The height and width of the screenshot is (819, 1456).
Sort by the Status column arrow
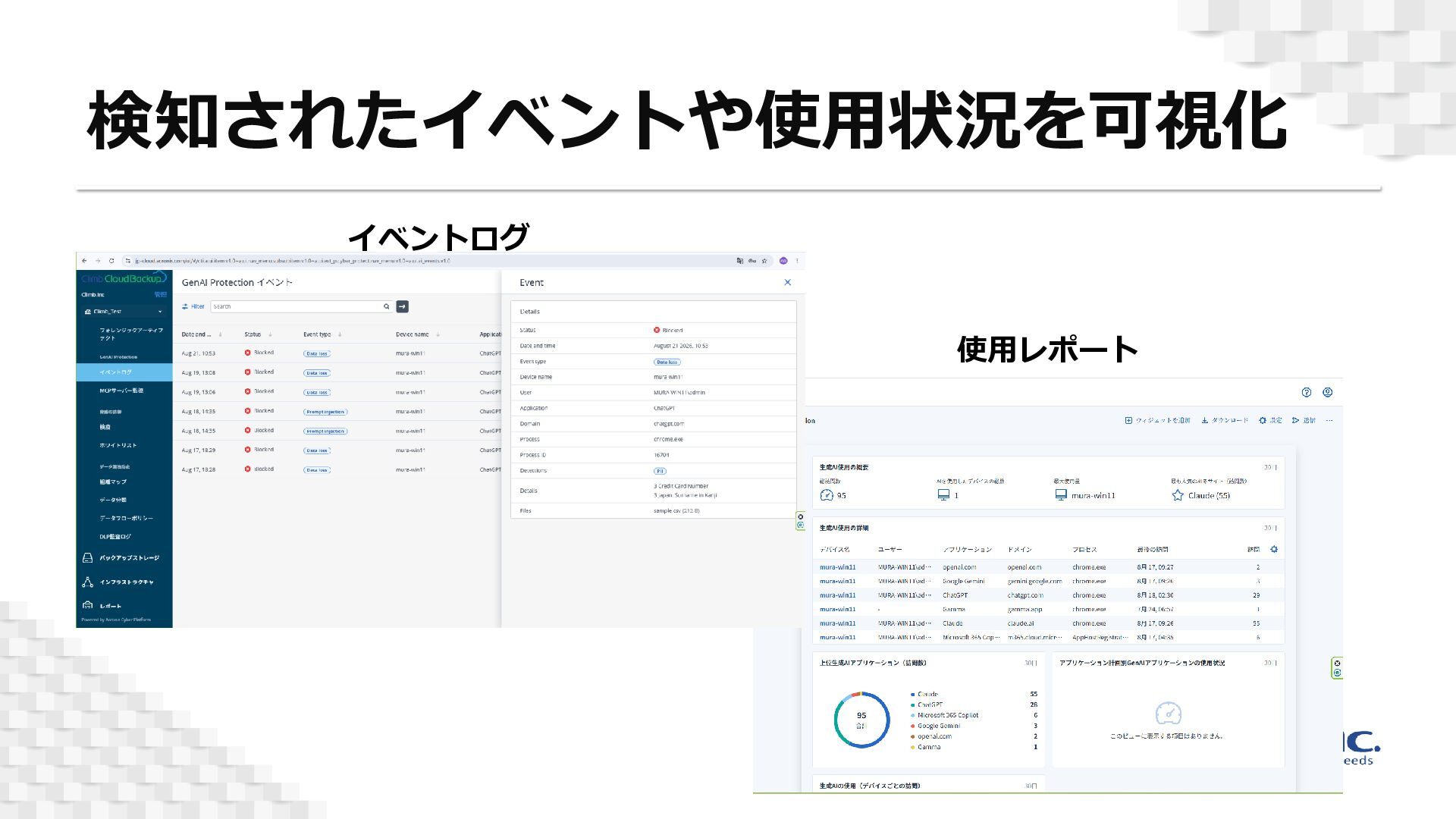270,334
